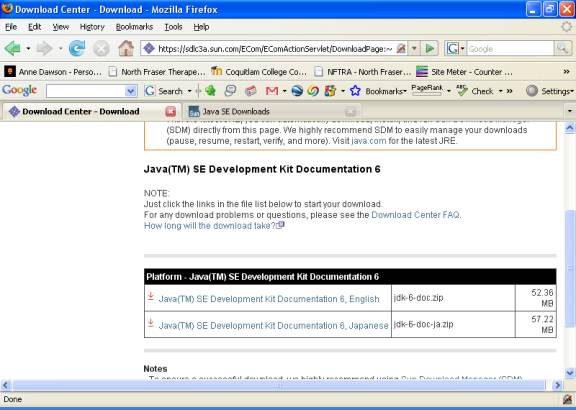Download Java SE Development Kit Documentation 6, Japanese
The height and width of the screenshot is (410, 576).
pyautogui.click(x=273, y=325)
